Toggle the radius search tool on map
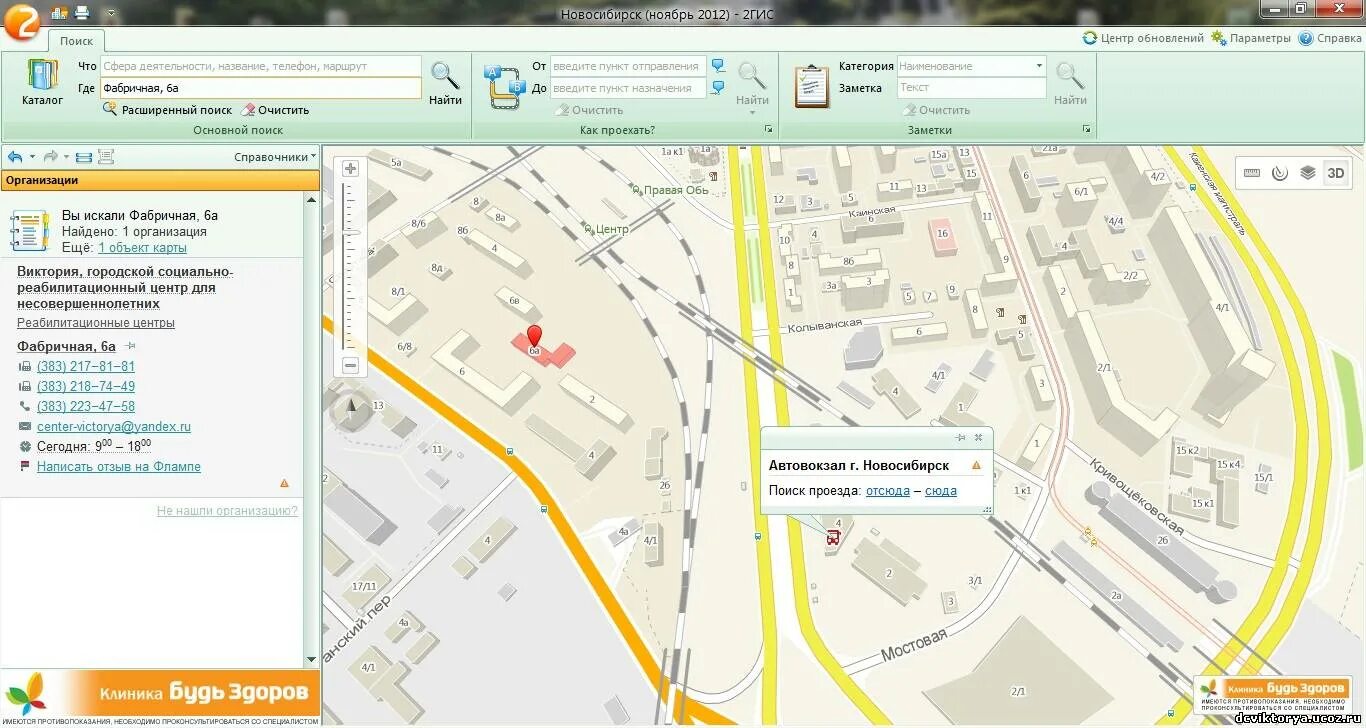This screenshot has height=728, width=1366. pos(1279,173)
